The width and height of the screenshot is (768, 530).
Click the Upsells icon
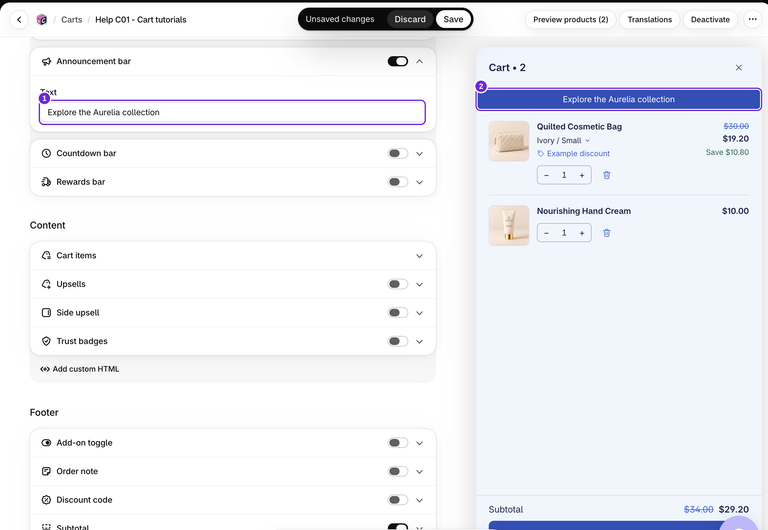point(46,284)
